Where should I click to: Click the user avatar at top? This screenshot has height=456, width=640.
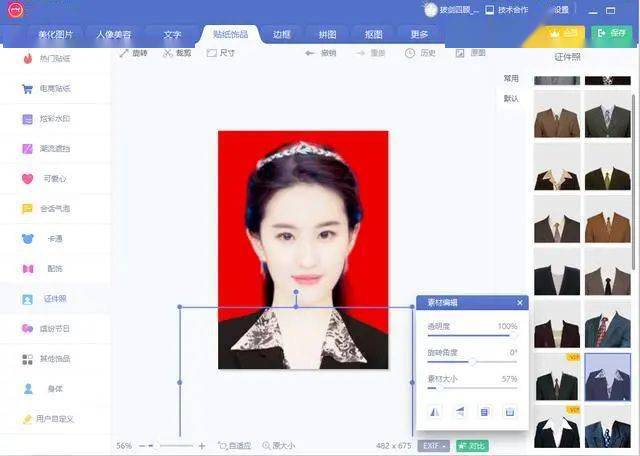[x=431, y=10]
